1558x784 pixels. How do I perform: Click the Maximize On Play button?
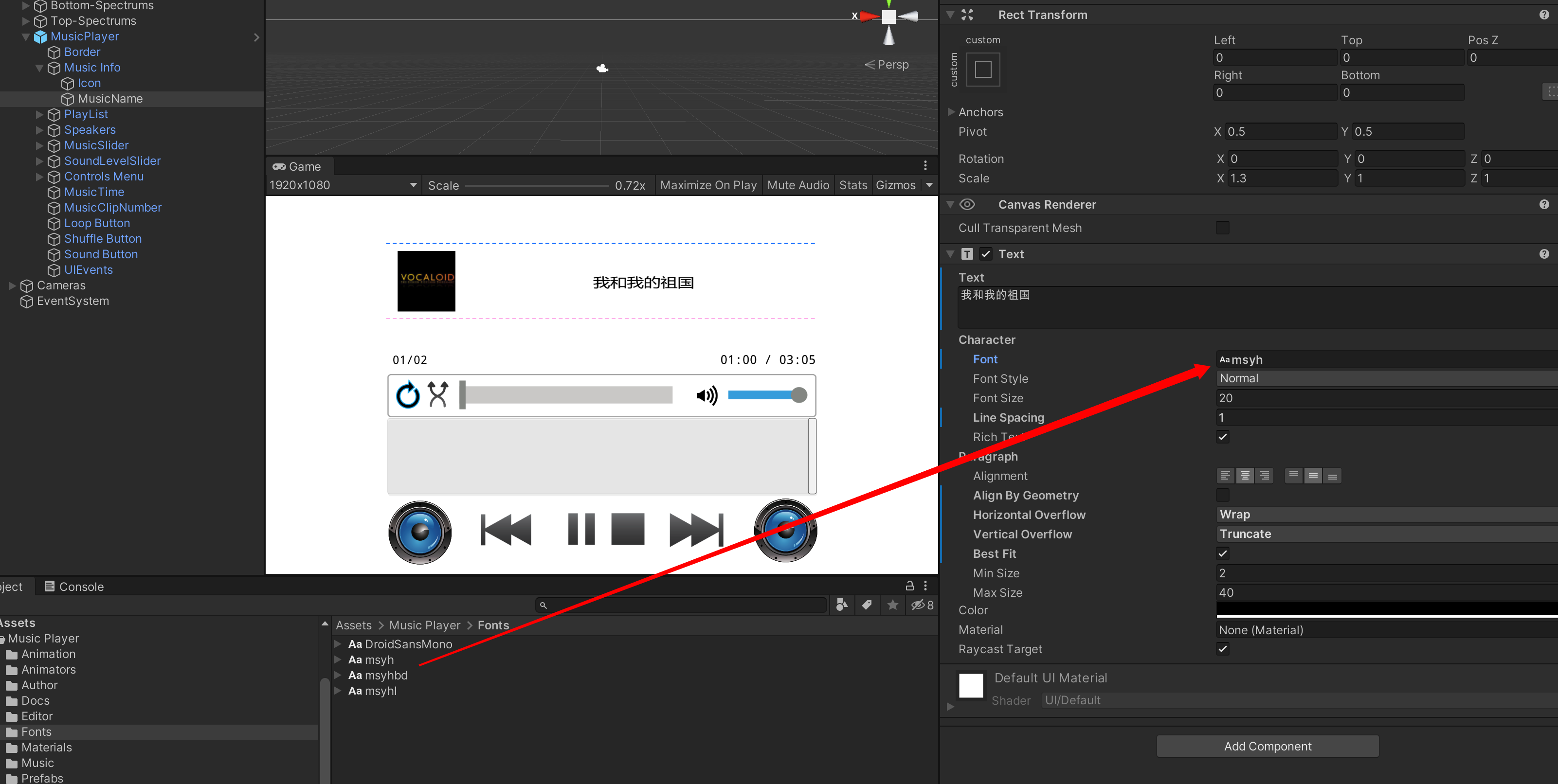708,186
